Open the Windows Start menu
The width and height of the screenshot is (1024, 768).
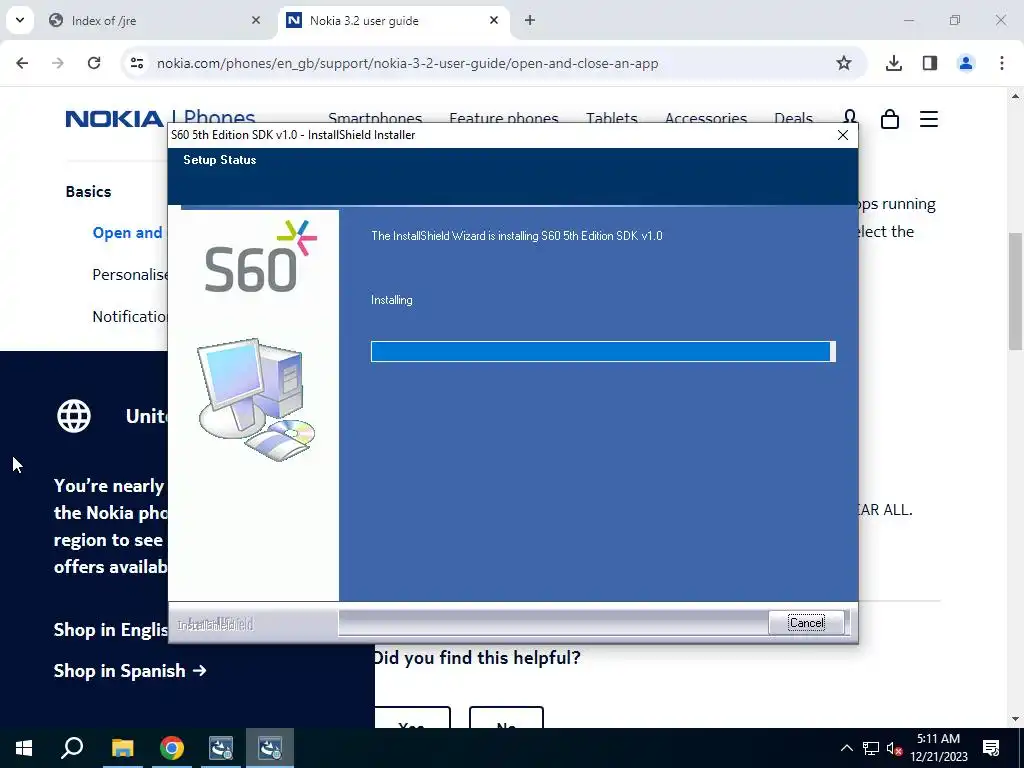[24, 748]
